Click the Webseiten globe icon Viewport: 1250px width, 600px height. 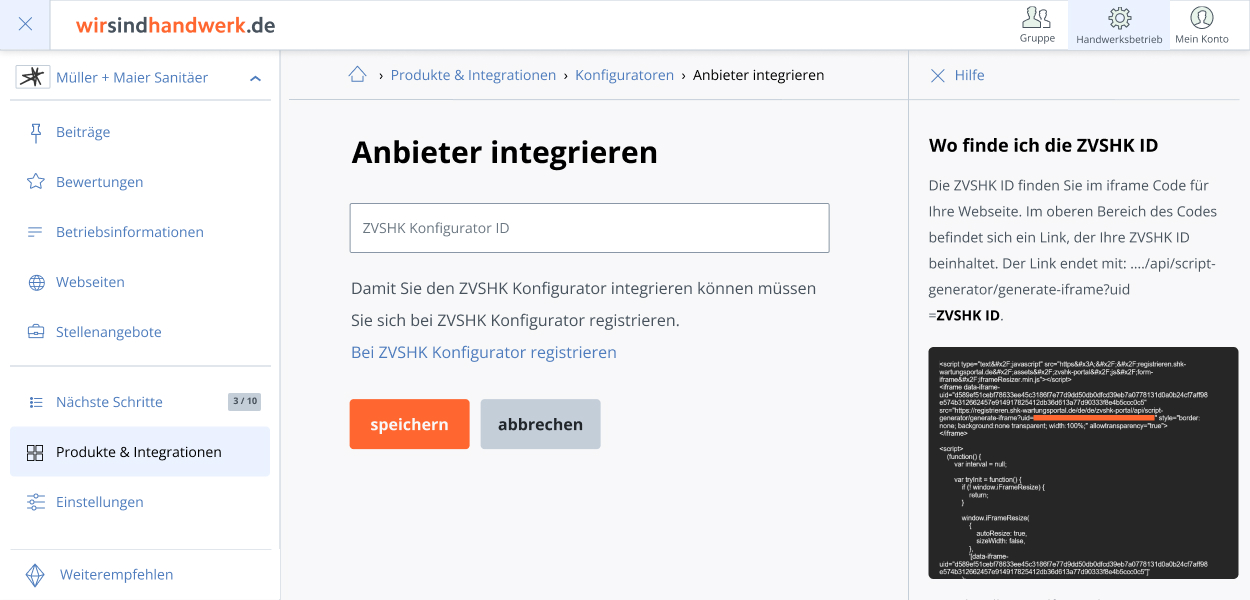(x=36, y=282)
